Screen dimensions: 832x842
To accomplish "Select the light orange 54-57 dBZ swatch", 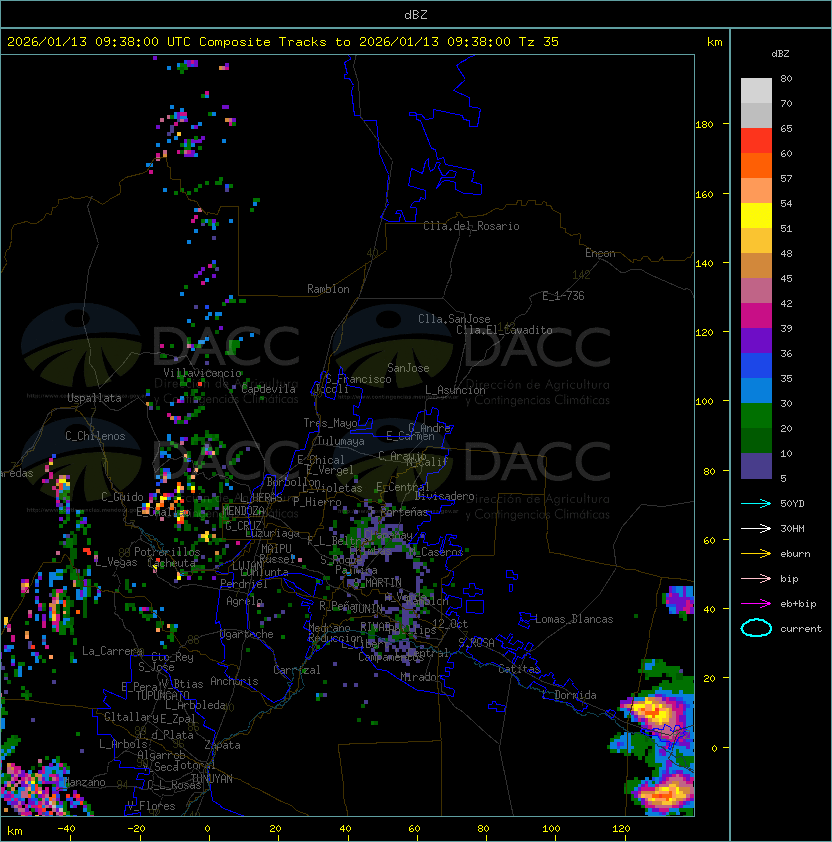I will click(756, 191).
